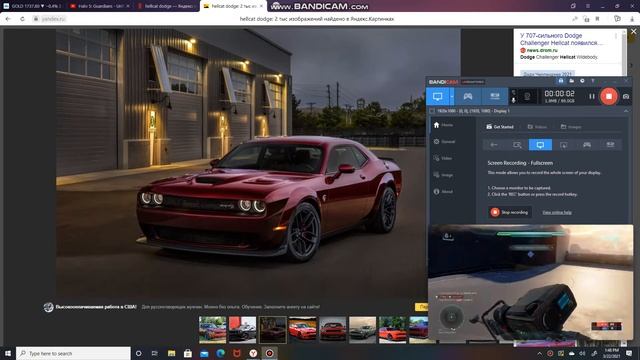The height and width of the screenshot is (360, 640).
Task: Open File Explorer from taskbar
Action: [171, 353]
